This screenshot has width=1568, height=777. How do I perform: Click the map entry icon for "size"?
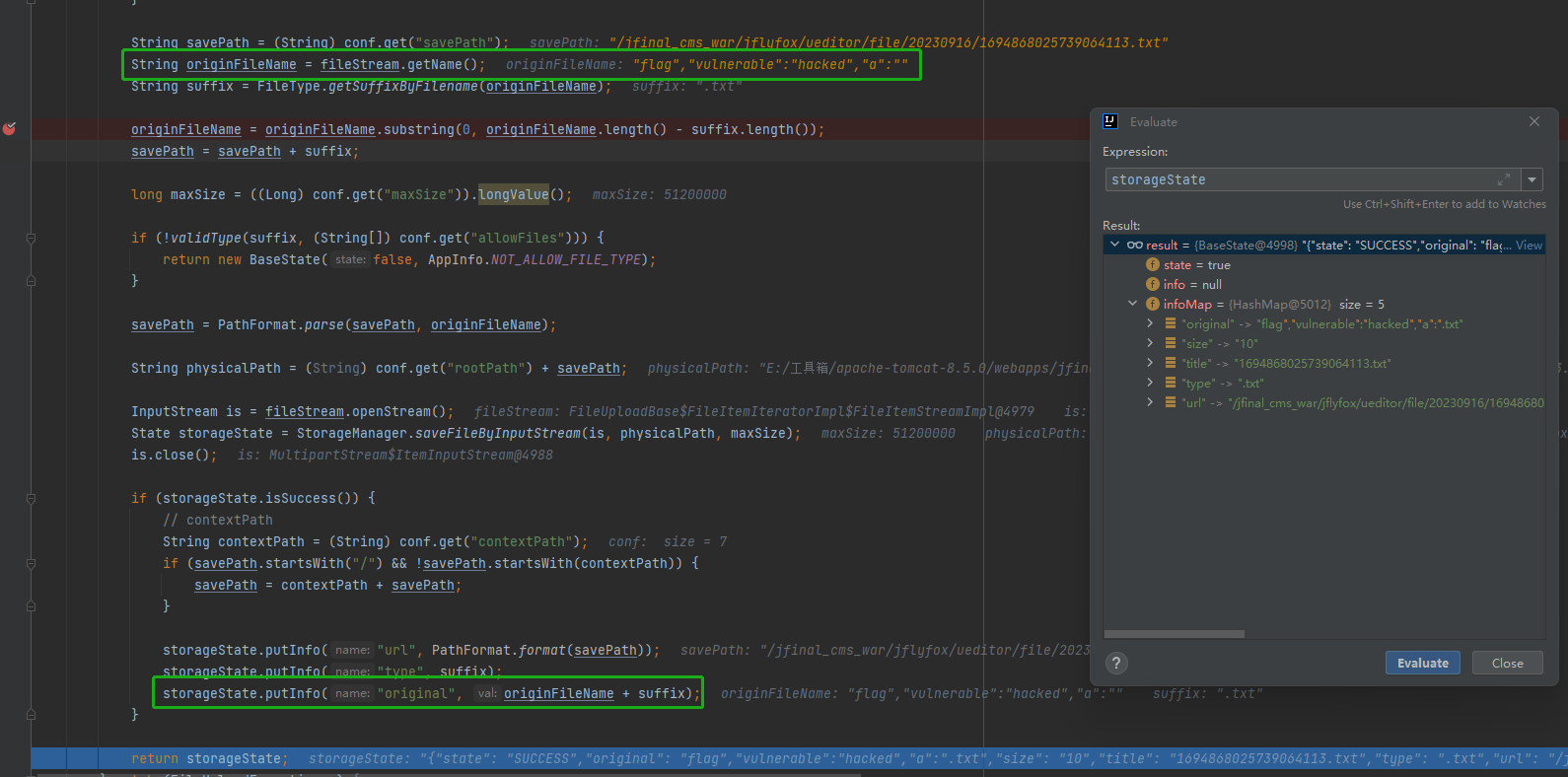(1171, 343)
